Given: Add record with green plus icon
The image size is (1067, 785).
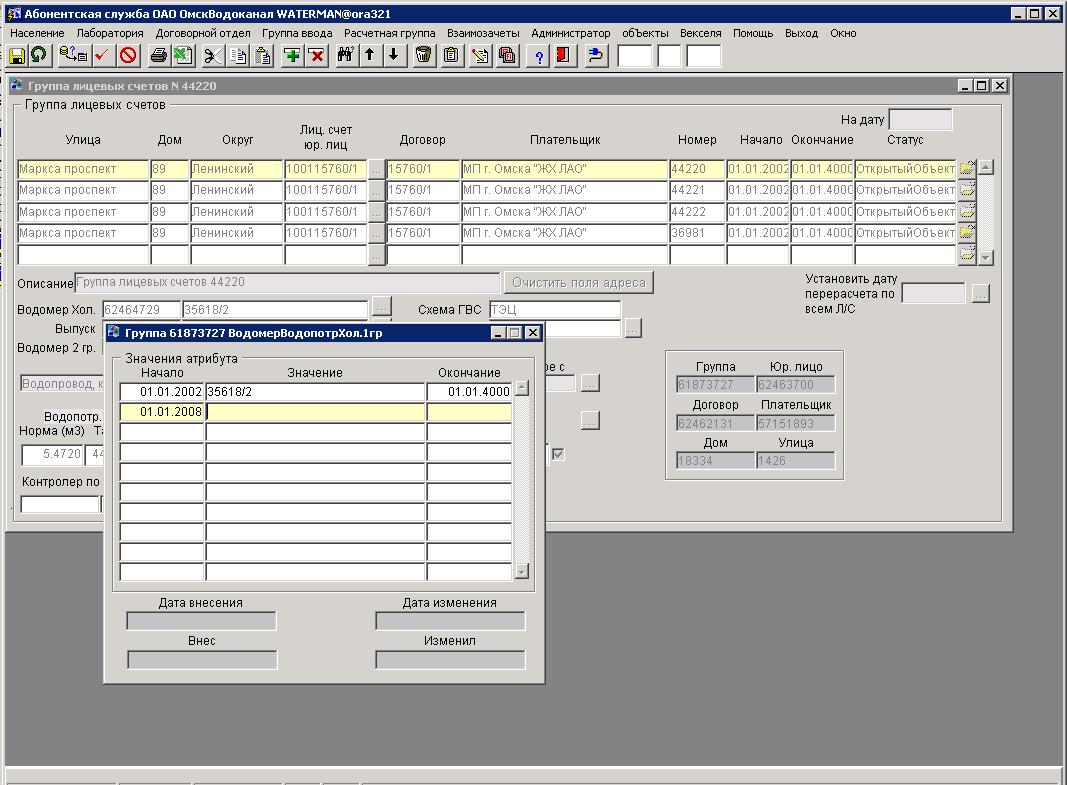Looking at the screenshot, I should (x=292, y=56).
